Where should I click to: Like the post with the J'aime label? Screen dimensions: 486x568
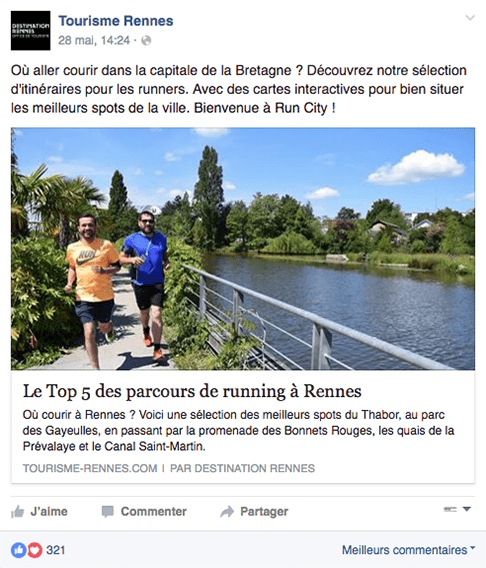pyautogui.click(x=49, y=511)
